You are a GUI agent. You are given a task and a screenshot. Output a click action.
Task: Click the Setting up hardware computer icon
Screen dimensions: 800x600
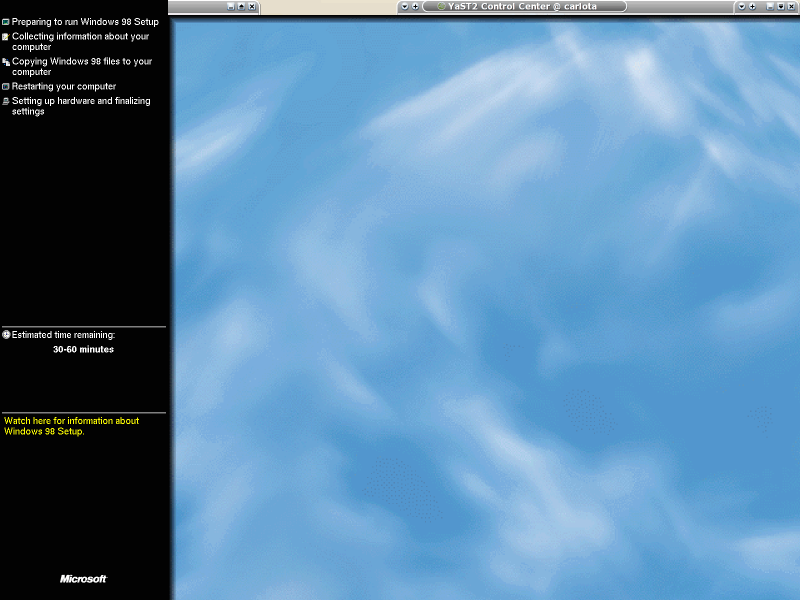(x=6, y=101)
